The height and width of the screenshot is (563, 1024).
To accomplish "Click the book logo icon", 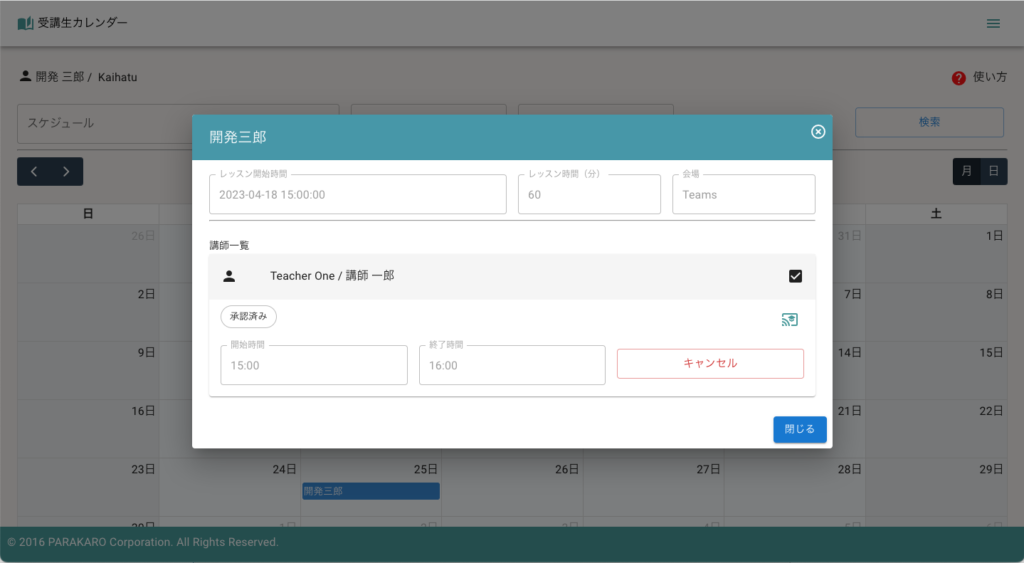I will point(25,23).
